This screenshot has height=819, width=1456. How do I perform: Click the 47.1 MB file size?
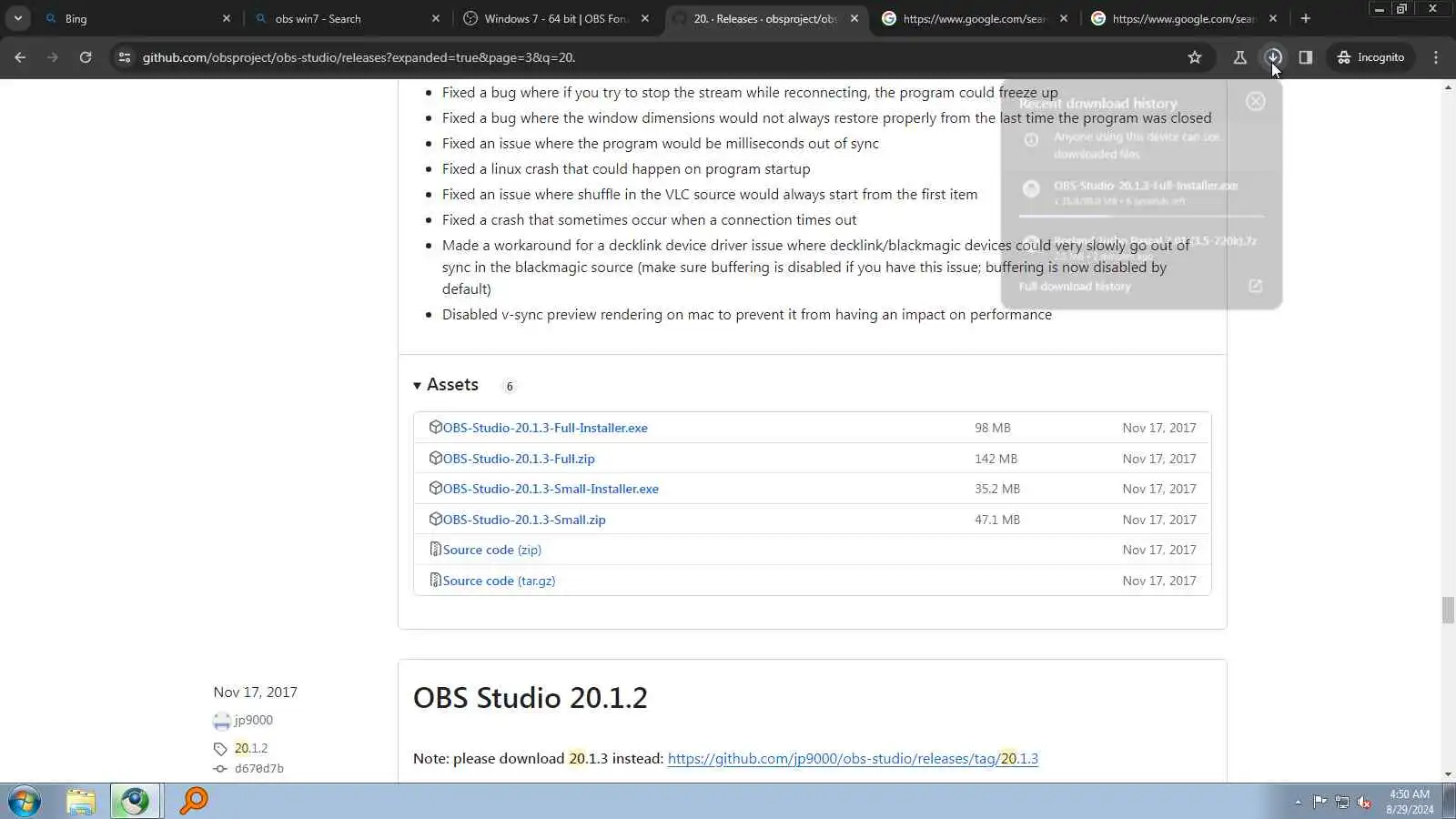[x=997, y=520]
